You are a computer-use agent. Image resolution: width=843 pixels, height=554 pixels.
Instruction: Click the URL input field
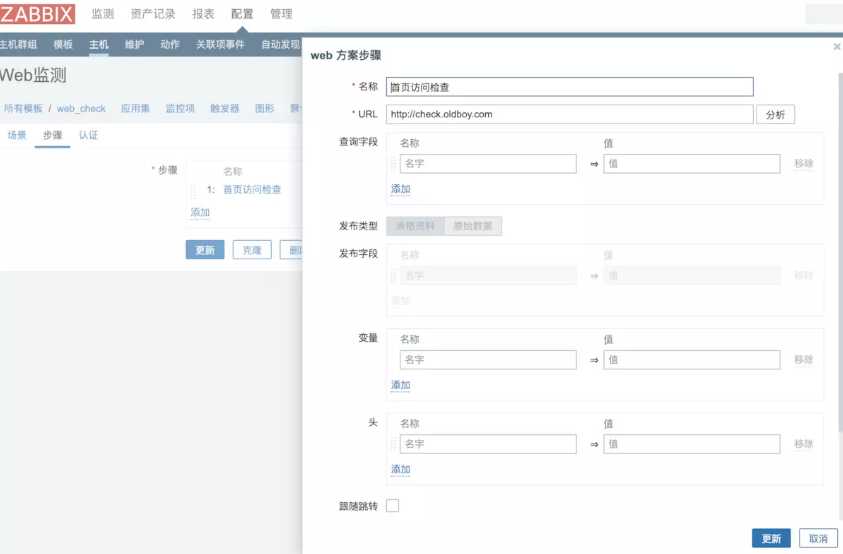pyautogui.click(x=570, y=114)
